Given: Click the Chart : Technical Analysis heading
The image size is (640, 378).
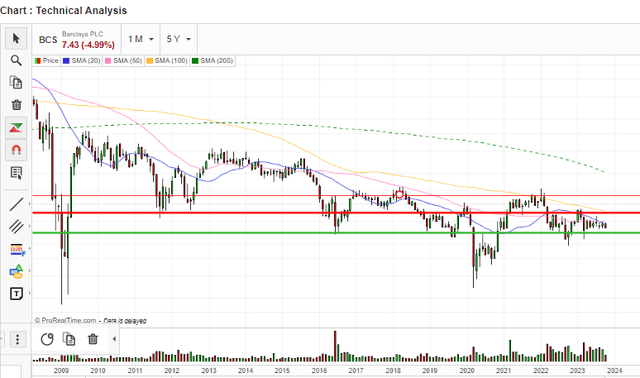Looking at the screenshot, I should [x=63, y=11].
